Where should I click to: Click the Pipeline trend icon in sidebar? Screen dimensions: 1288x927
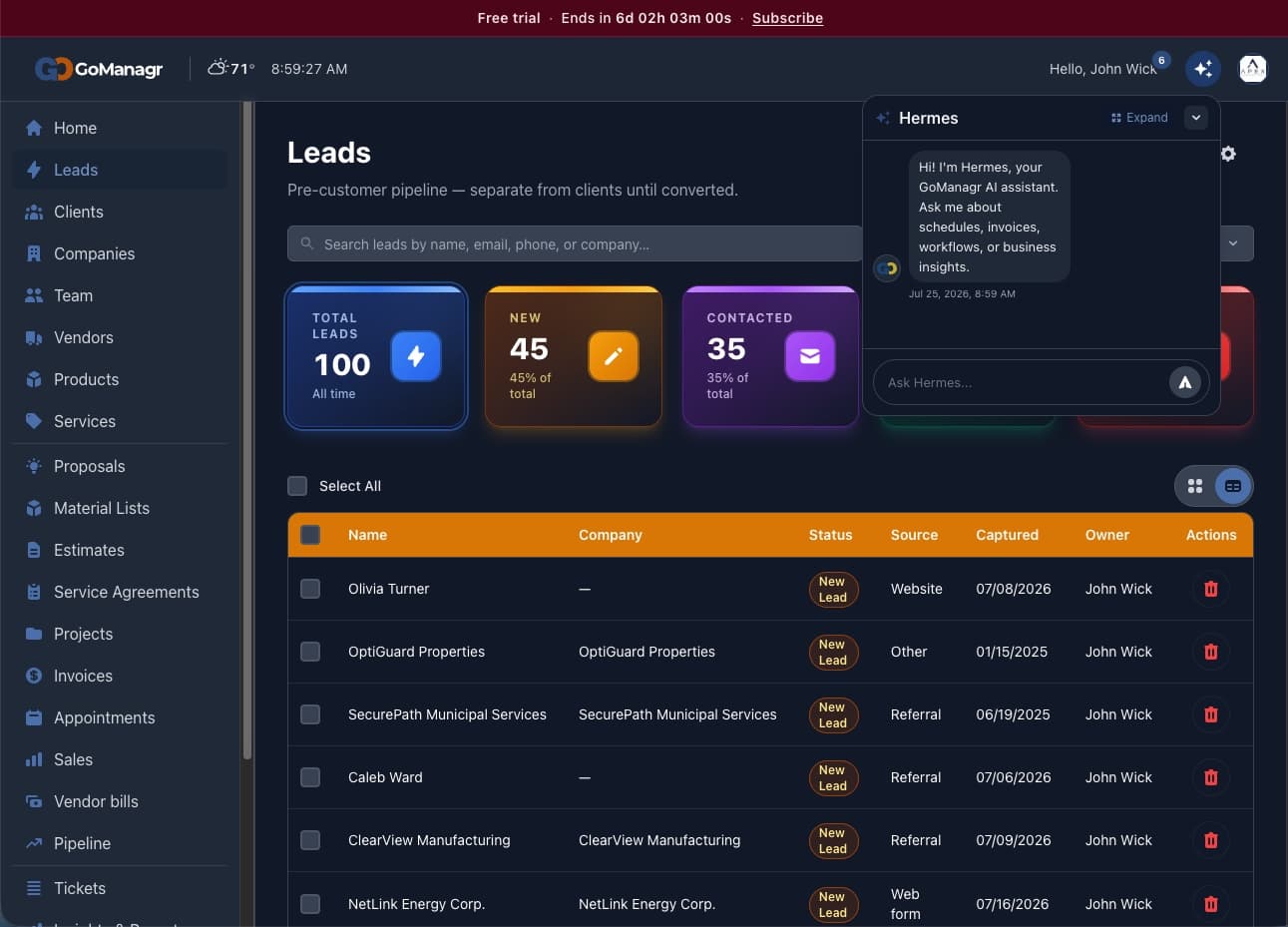coord(34,843)
